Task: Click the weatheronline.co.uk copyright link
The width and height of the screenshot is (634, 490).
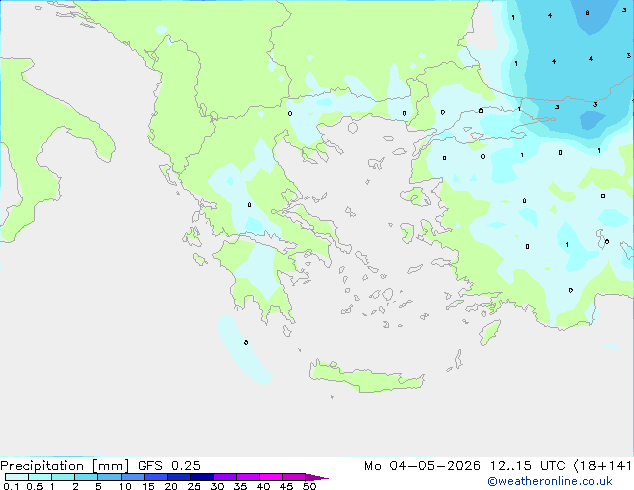Action: coord(550,481)
